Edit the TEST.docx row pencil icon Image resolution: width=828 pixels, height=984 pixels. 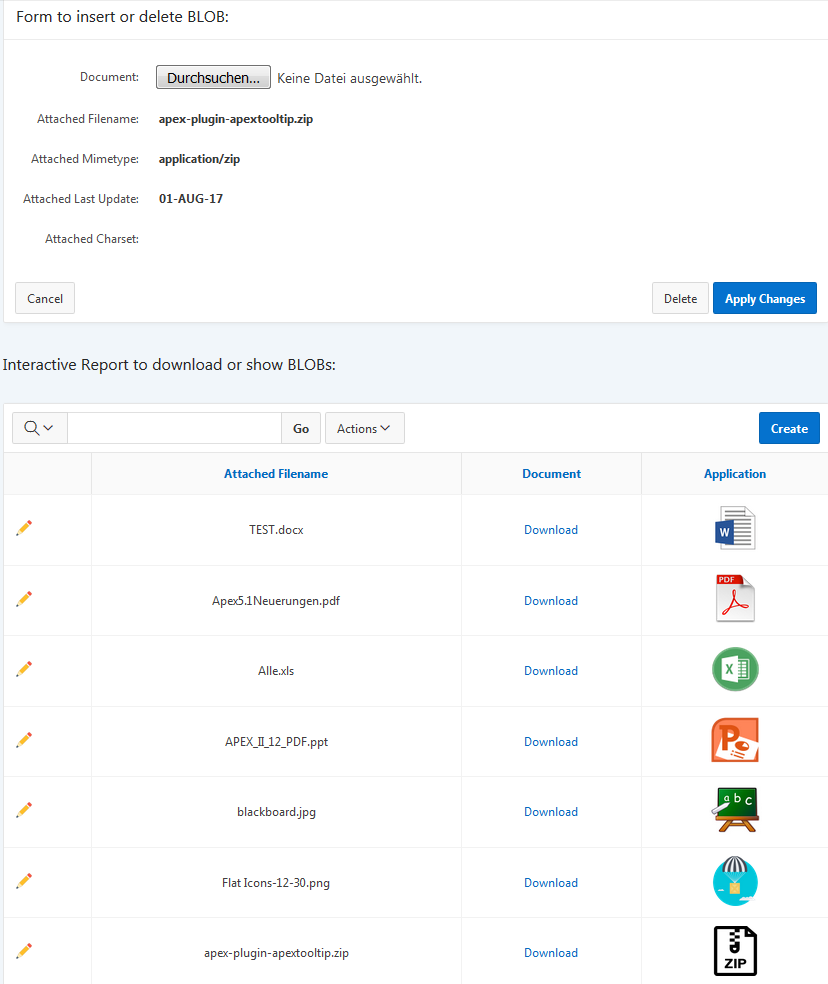pyautogui.click(x=24, y=528)
